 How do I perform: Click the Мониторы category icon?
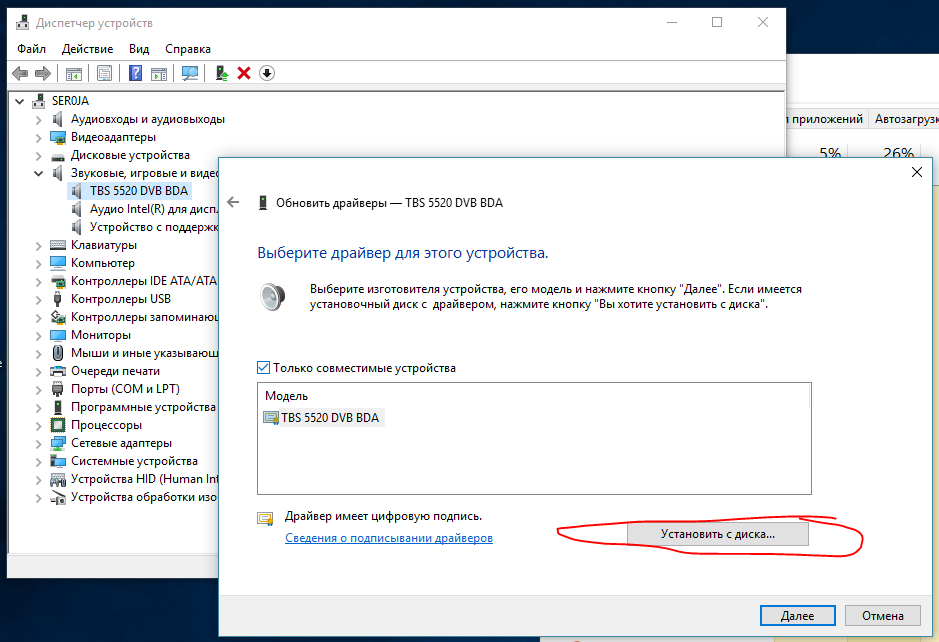click(x=57, y=335)
